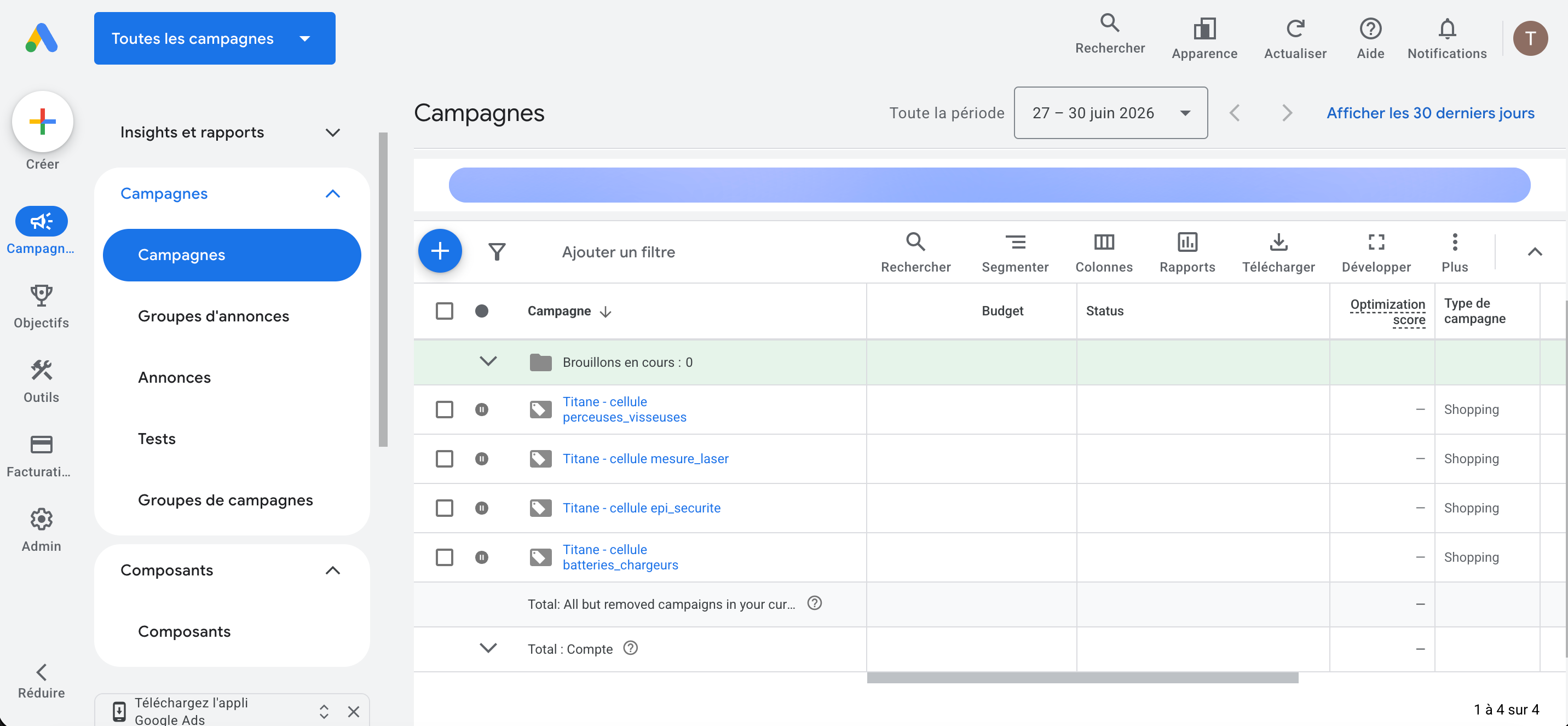Viewport: 1568px width, 726px height.
Task: Click help icon next to Total: Compte
Action: pyautogui.click(x=631, y=648)
